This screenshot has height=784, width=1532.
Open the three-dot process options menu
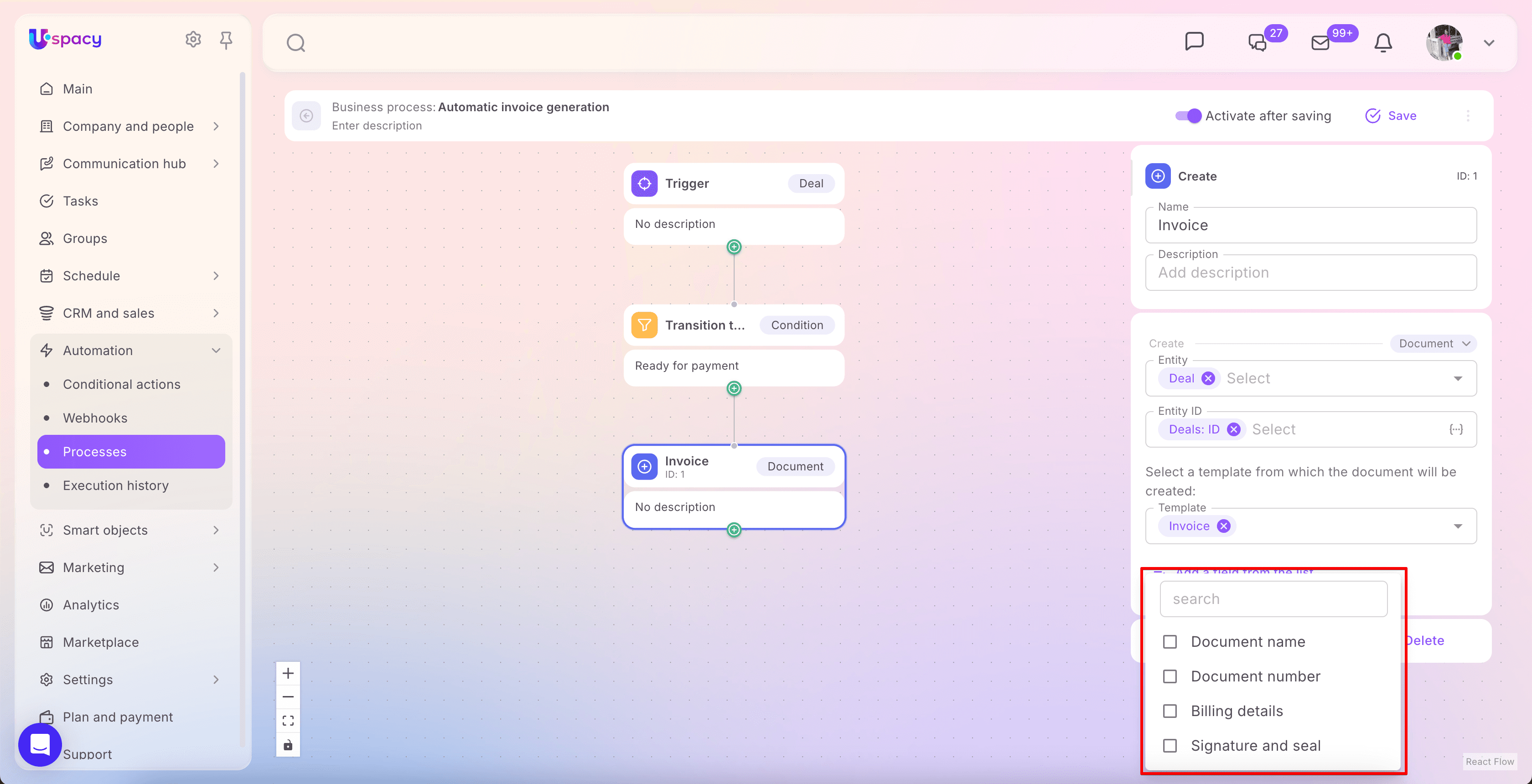(1468, 116)
